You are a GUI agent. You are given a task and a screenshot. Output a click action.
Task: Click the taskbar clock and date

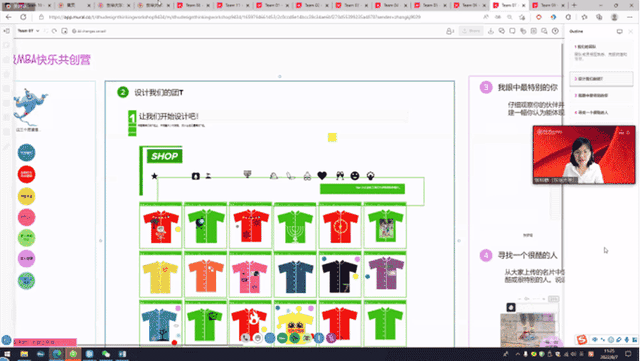609,354
